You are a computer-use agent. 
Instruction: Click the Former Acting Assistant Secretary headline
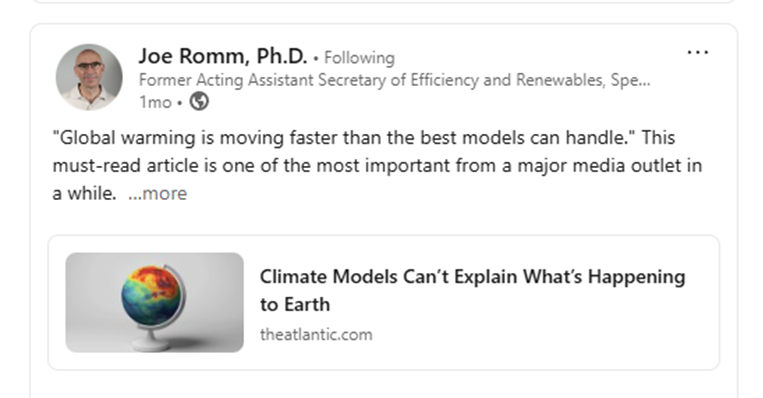coord(394,80)
